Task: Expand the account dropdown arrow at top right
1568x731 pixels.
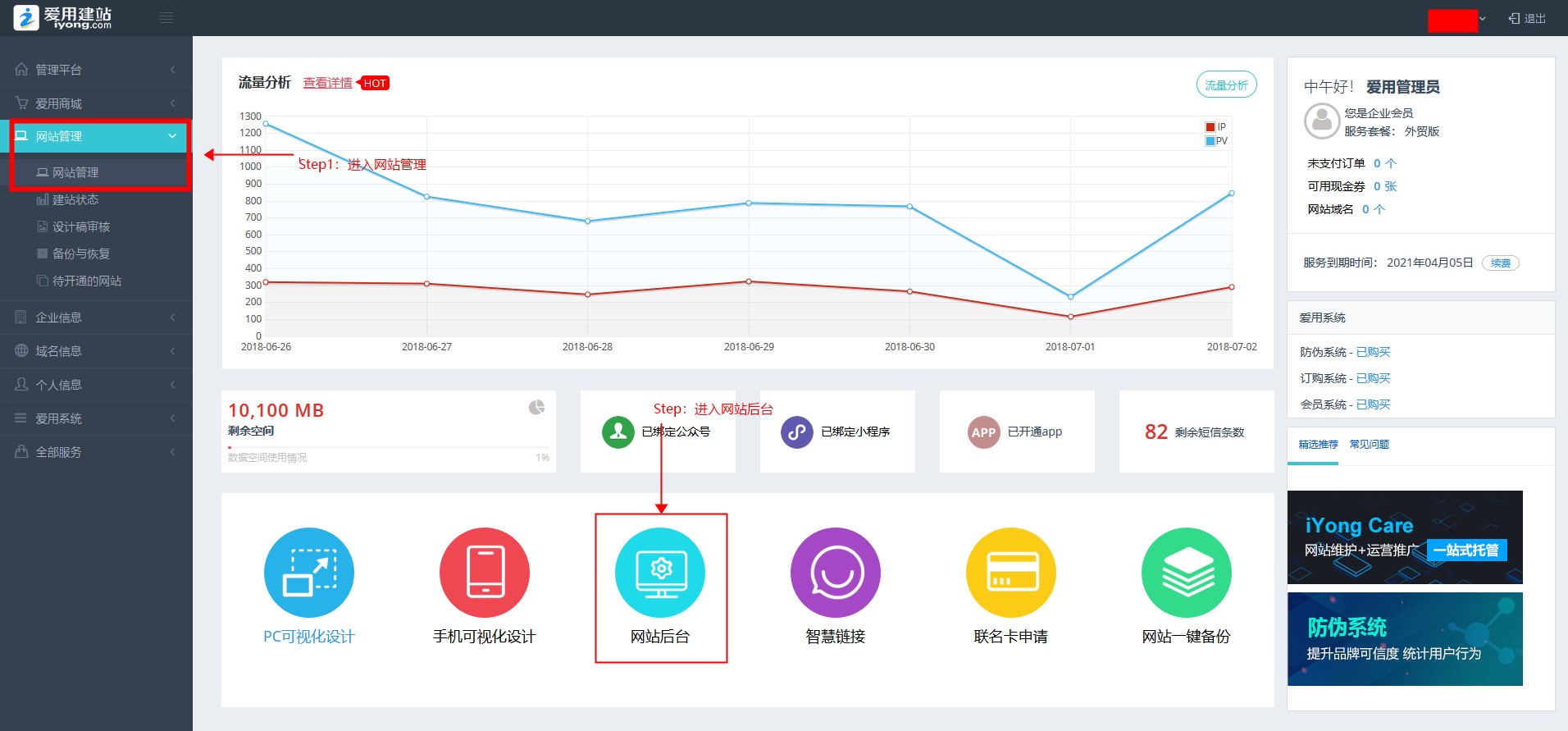Action: tap(1482, 18)
